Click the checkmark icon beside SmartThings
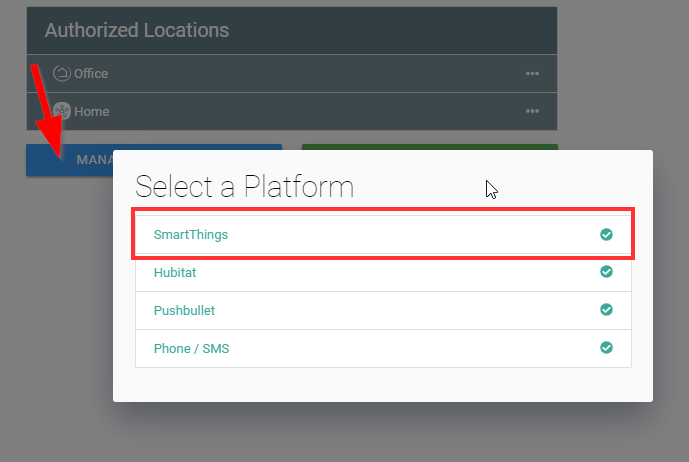The height and width of the screenshot is (462, 689). 606,234
